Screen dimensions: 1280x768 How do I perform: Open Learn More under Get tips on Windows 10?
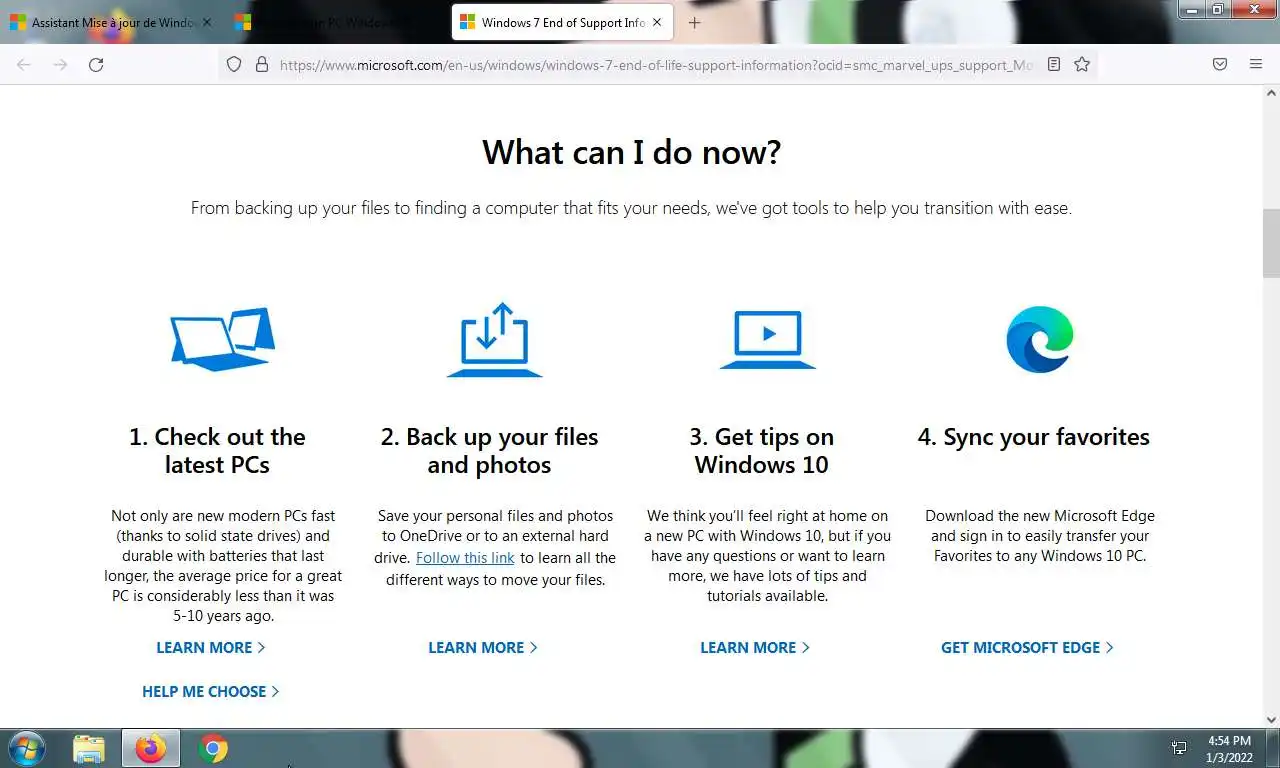755,648
